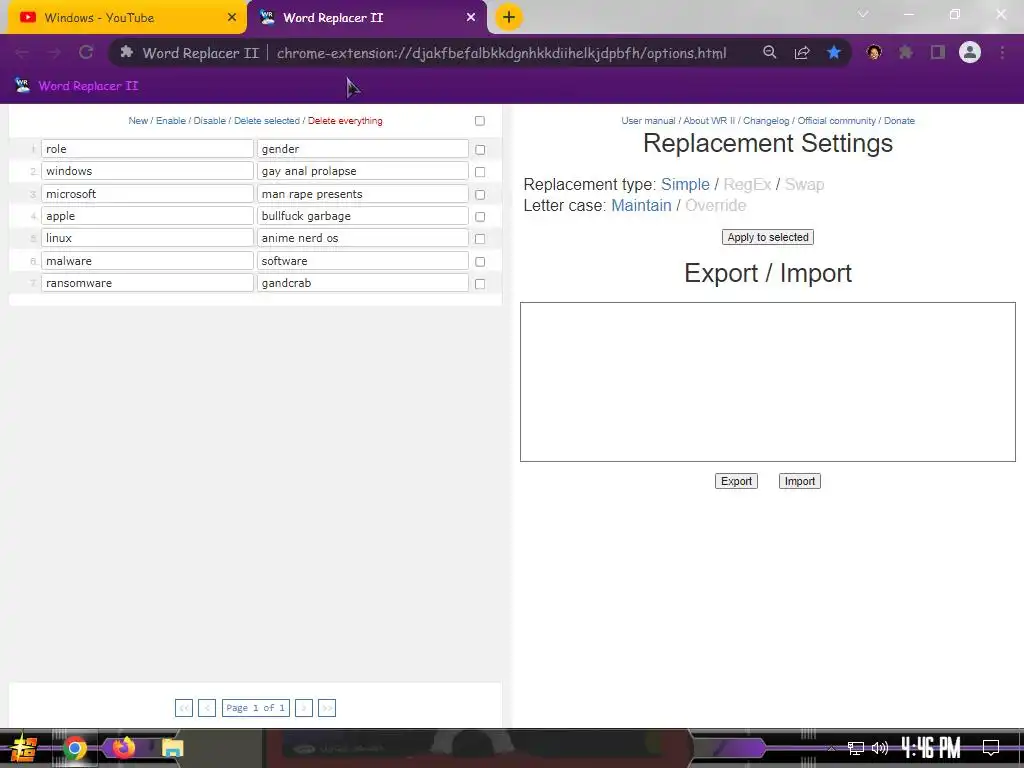The image size is (1024, 768).
Task: Open the Start menu icon
Action: pyautogui.click(x=23, y=748)
